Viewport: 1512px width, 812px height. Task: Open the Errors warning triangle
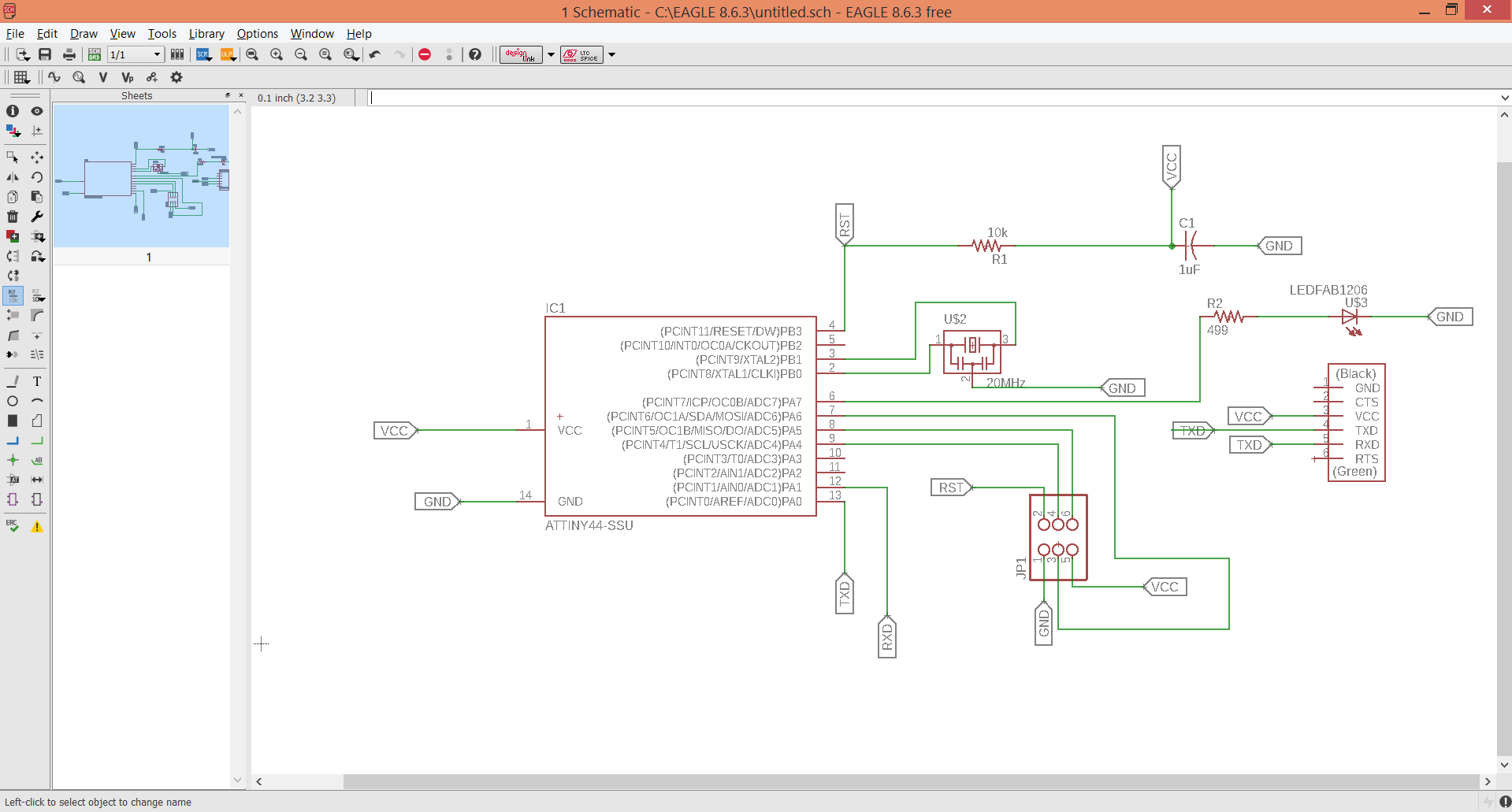pyautogui.click(x=37, y=526)
